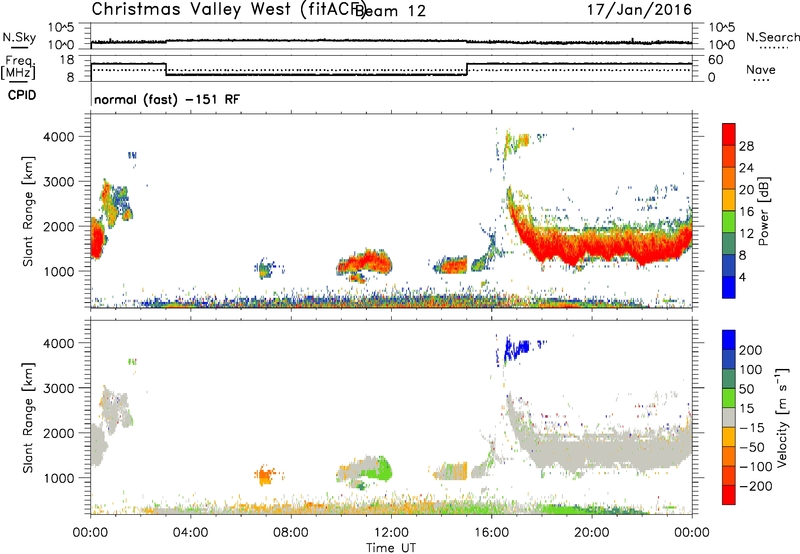Click the '20:00' time axis tick label

tap(591, 533)
